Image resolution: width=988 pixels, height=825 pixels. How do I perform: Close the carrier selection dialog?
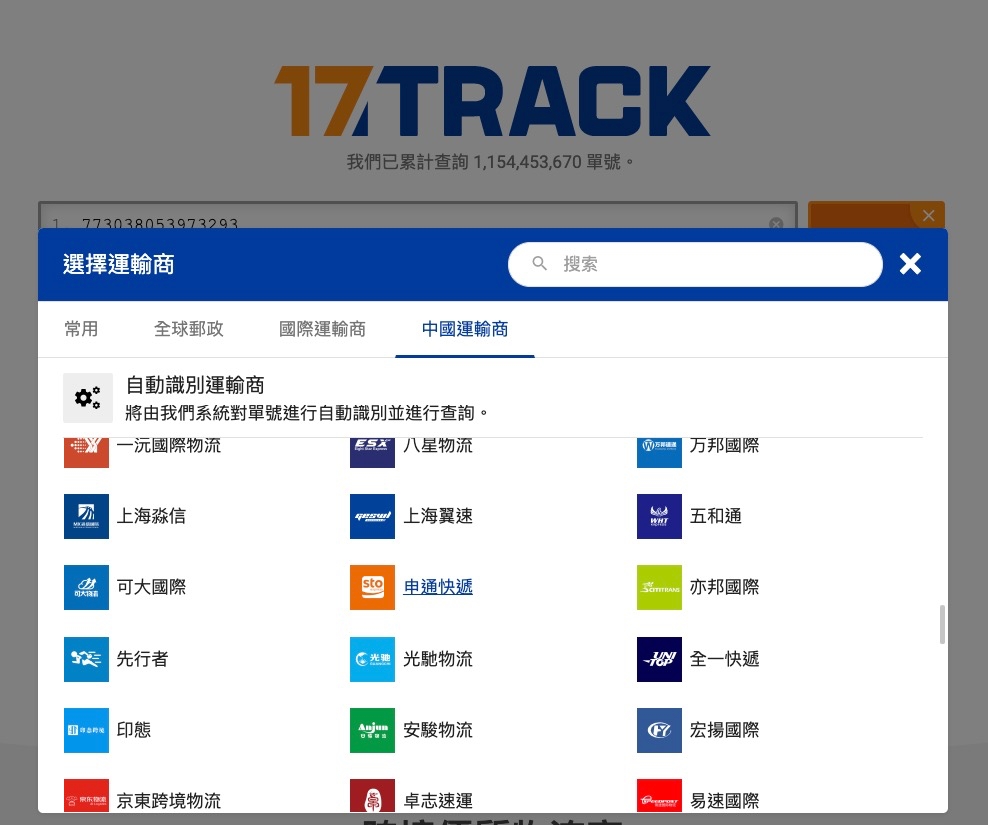[x=910, y=263]
